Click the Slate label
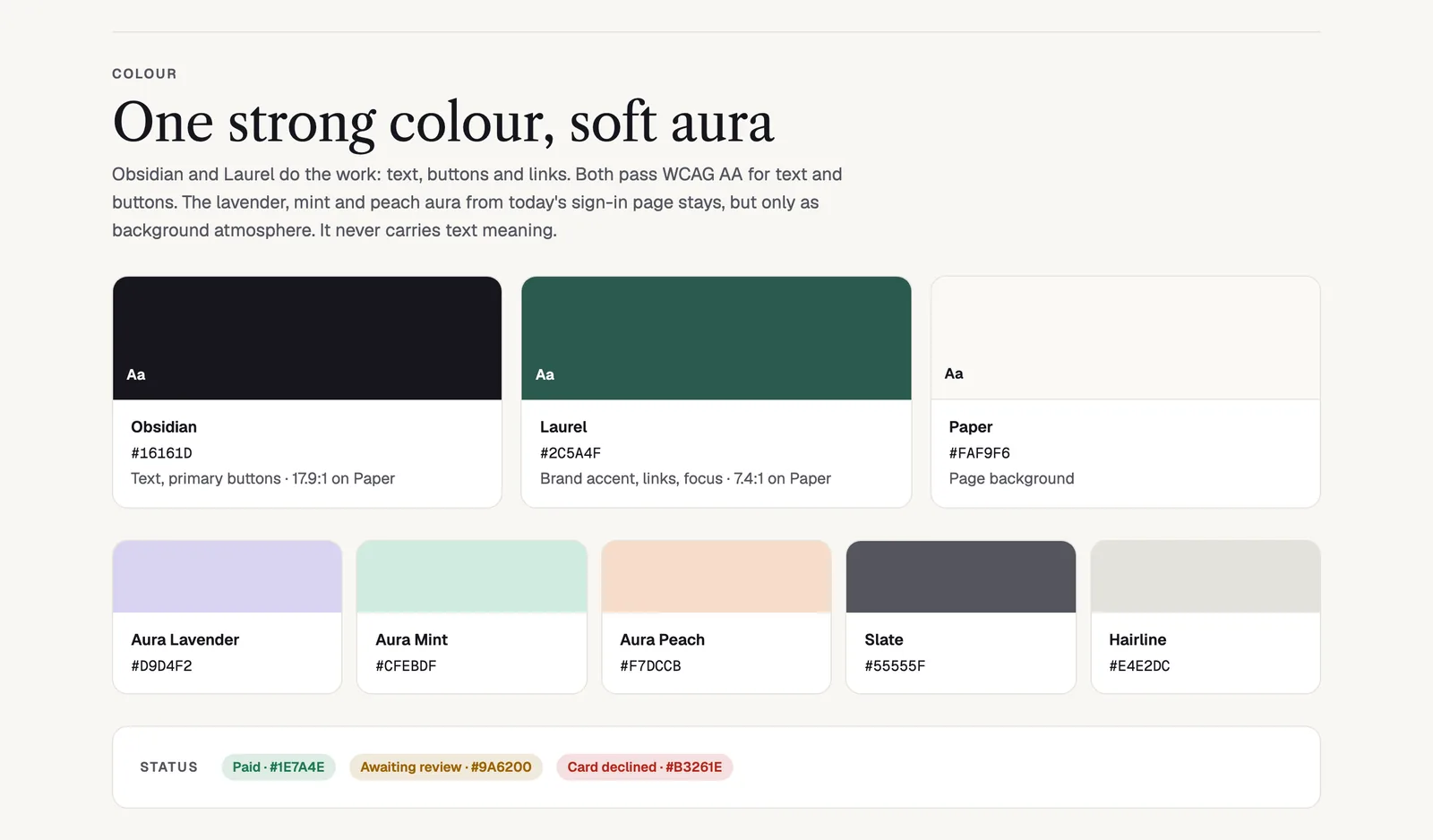The image size is (1433, 840). [884, 639]
